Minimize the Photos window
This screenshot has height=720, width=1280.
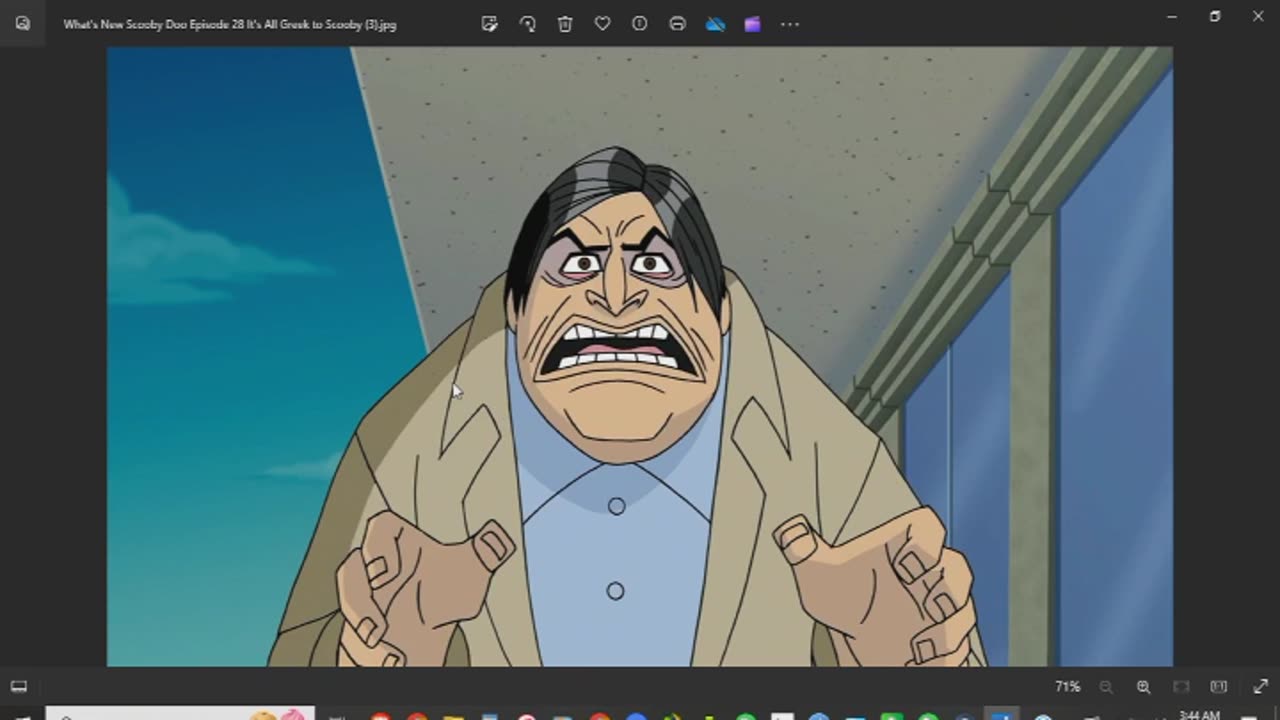[1172, 17]
